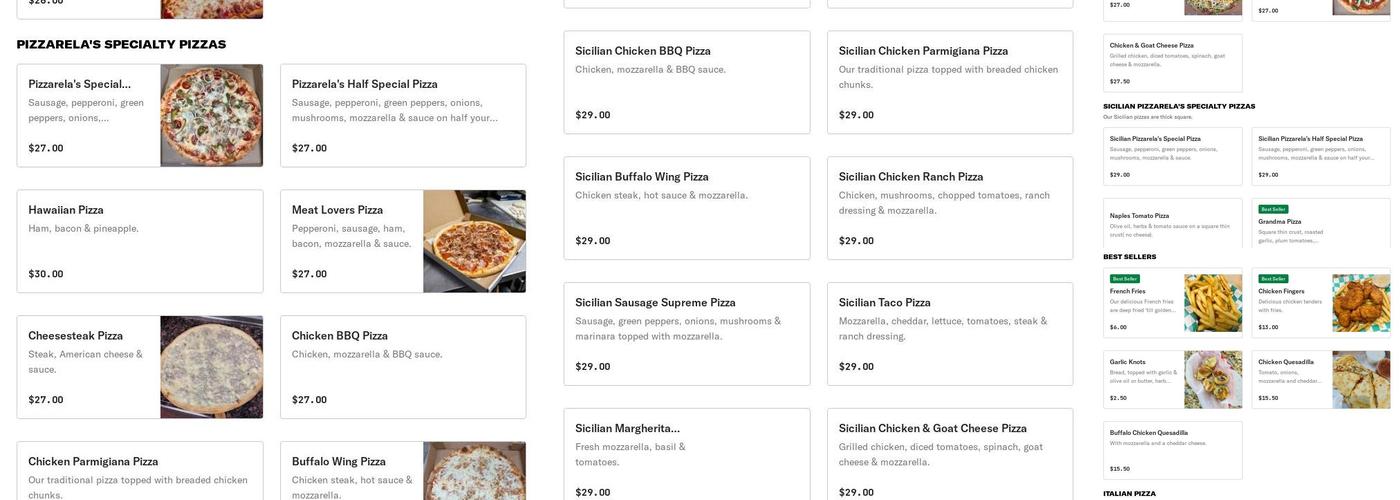Select the Buffalo Chicken Quesadilla item
1400x500 pixels.
1173,450
